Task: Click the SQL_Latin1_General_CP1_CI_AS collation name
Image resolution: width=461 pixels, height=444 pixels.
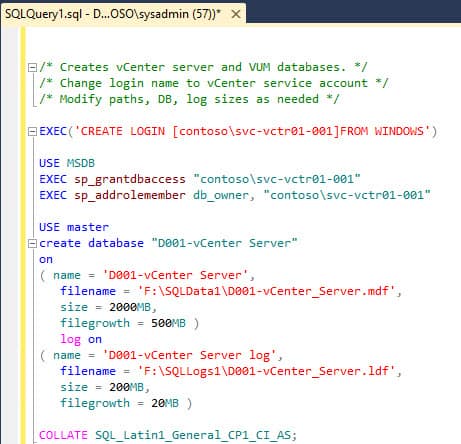Action: pyautogui.click(x=193, y=435)
